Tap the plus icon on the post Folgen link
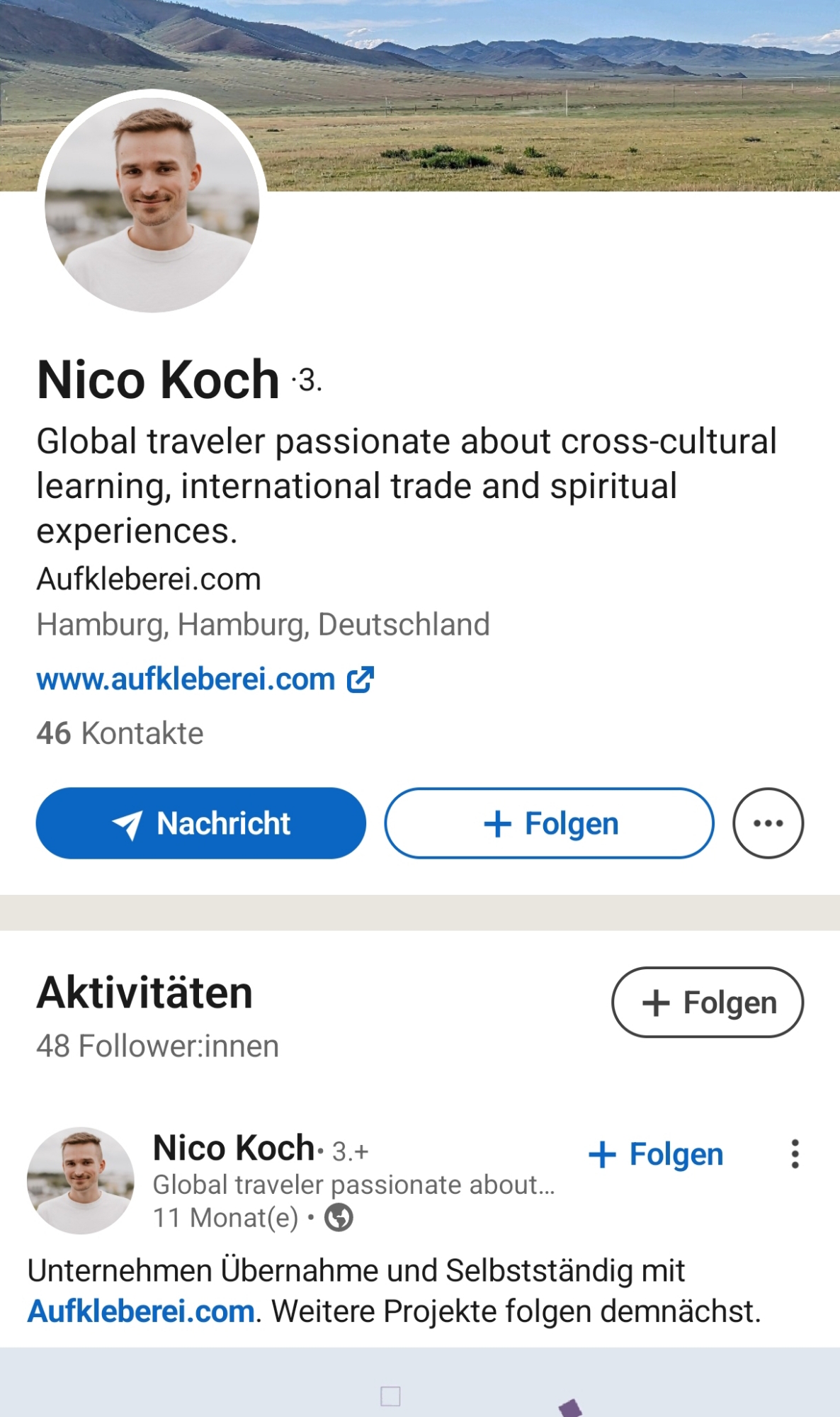 click(x=602, y=1154)
